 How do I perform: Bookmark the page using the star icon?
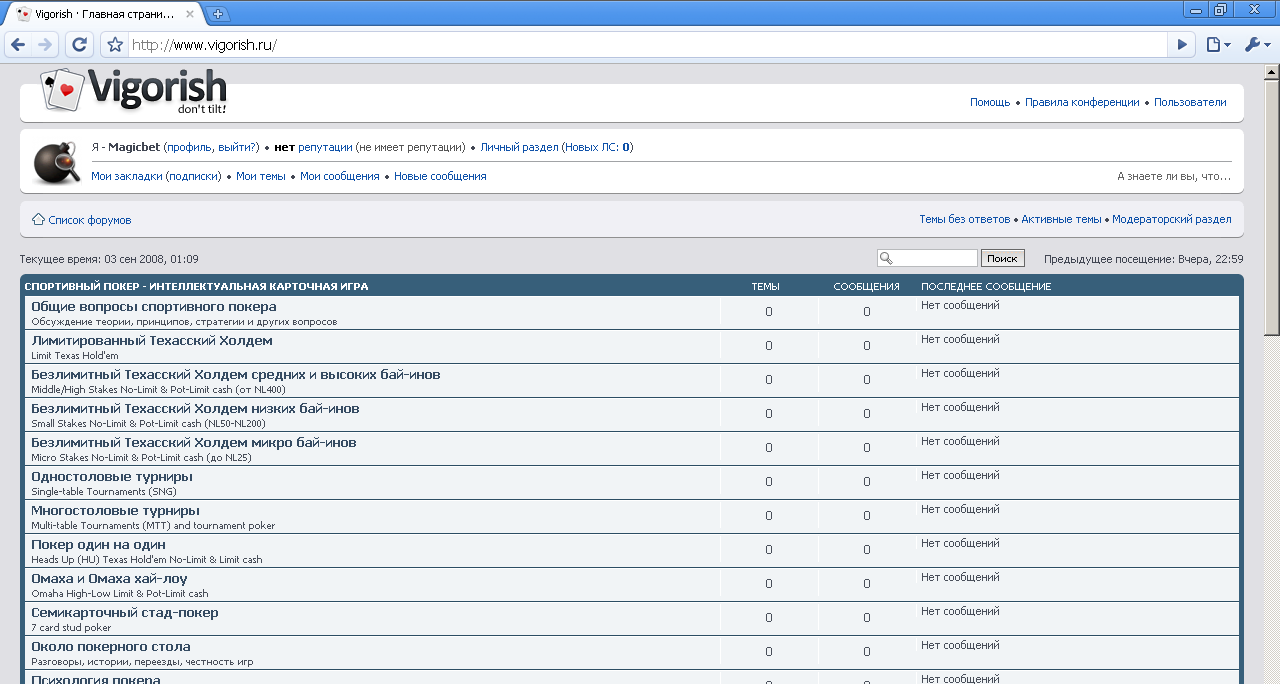tap(115, 45)
